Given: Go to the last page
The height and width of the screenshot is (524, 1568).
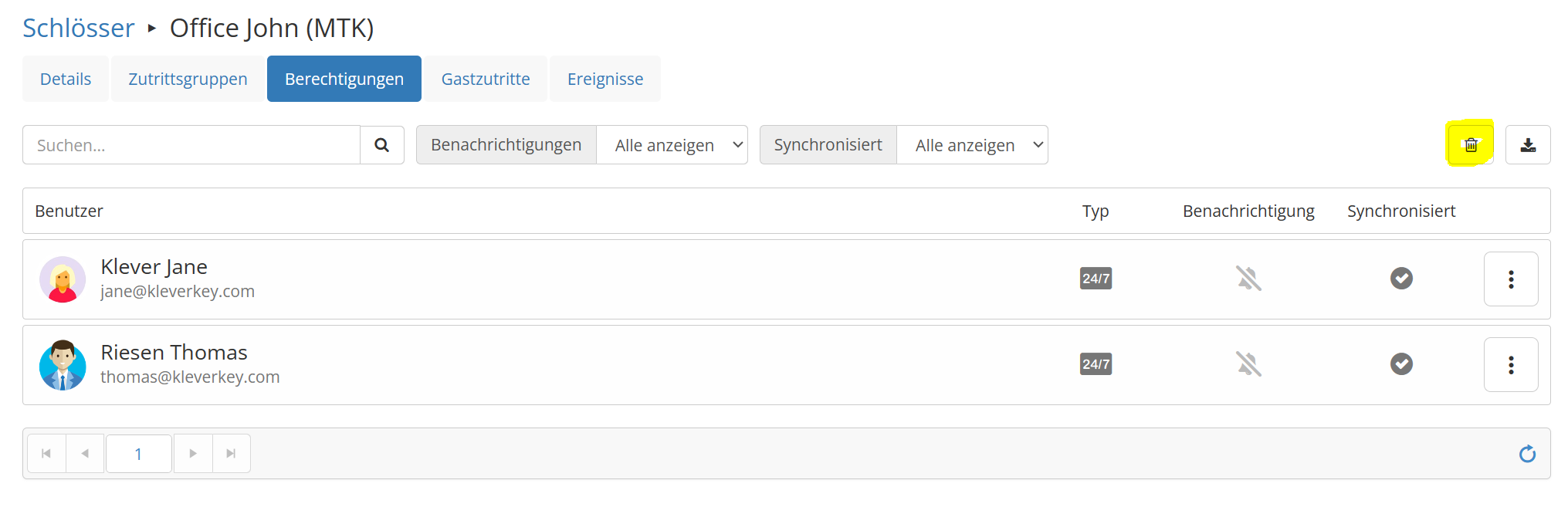Looking at the screenshot, I should tap(231, 454).
